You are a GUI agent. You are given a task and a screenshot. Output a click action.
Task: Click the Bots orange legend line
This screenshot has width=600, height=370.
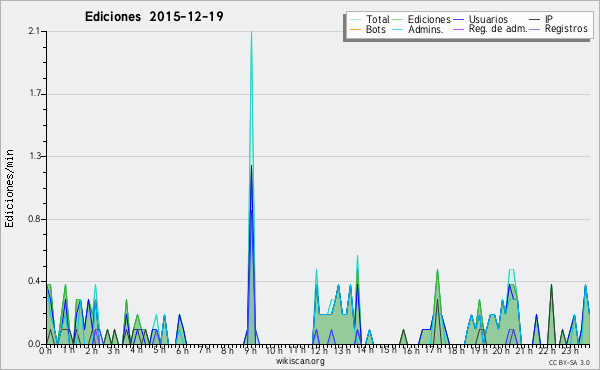point(355,29)
